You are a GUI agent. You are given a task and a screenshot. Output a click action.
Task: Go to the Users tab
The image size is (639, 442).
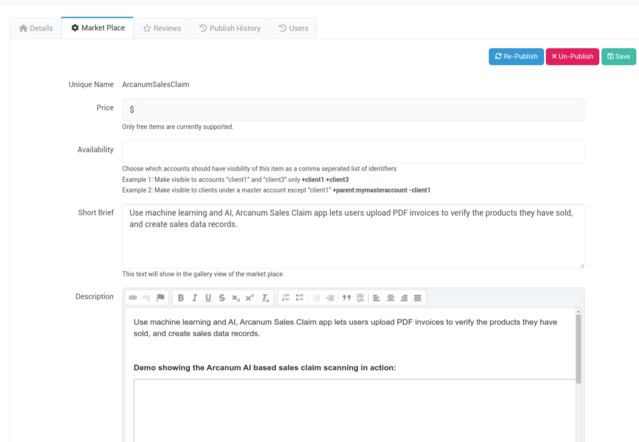[293, 28]
